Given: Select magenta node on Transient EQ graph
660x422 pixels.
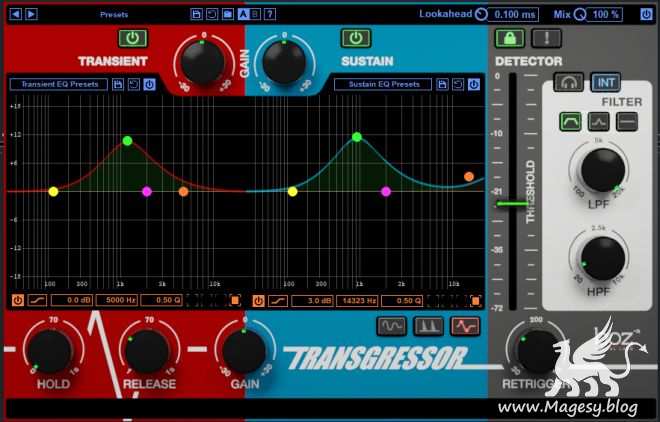Looking at the screenshot, I should tap(147, 192).
